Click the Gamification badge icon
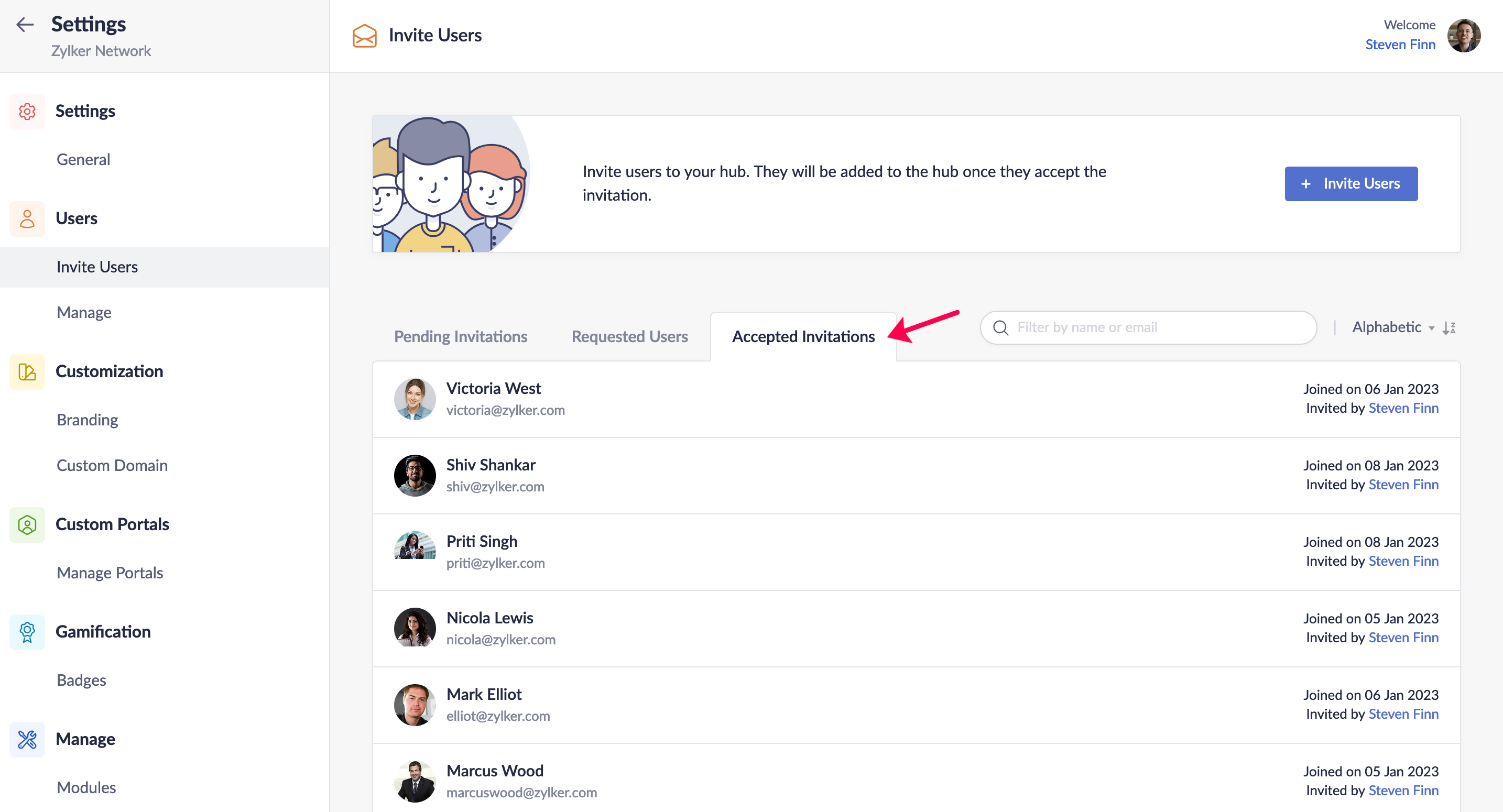The image size is (1503, 812). tap(27, 632)
